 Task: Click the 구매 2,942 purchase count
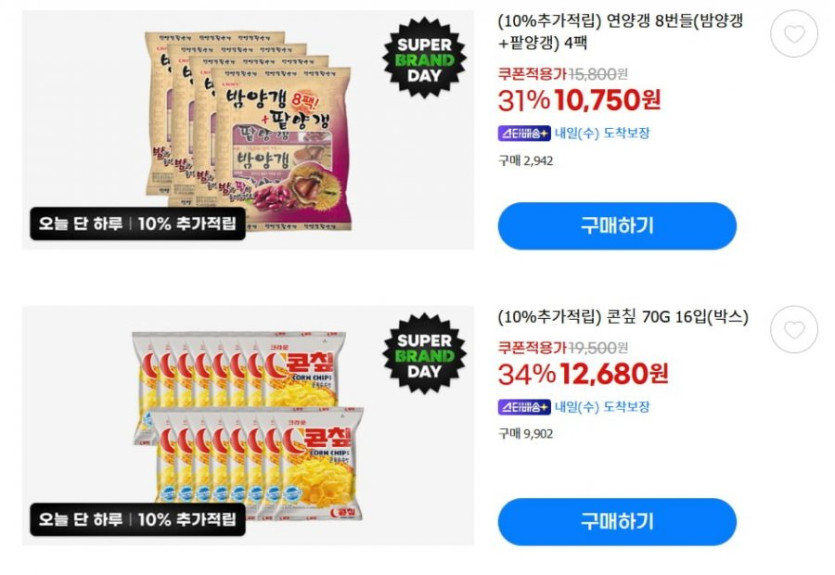pos(526,161)
